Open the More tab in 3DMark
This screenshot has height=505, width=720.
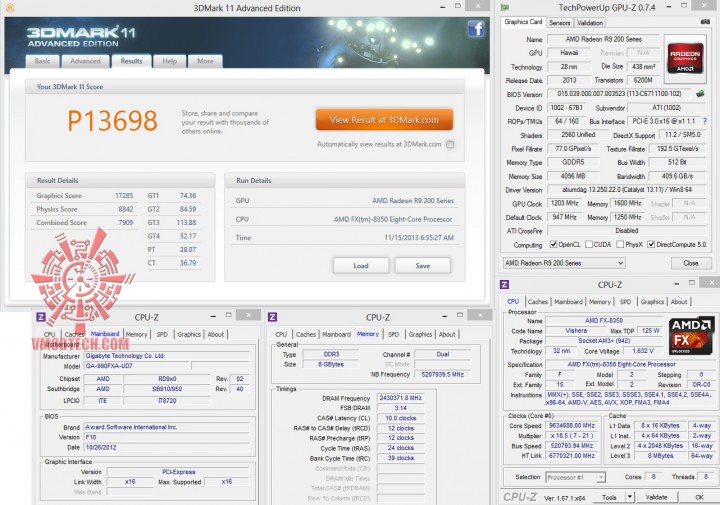click(205, 61)
